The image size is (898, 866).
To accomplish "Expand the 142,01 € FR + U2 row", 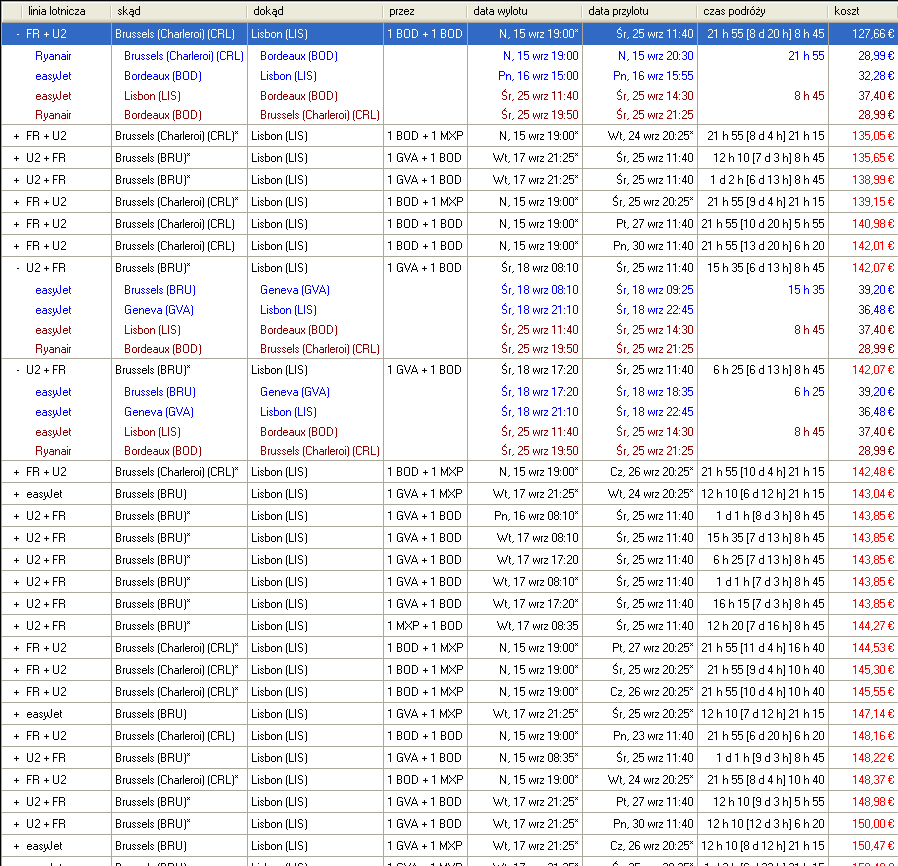I will coord(17,246).
